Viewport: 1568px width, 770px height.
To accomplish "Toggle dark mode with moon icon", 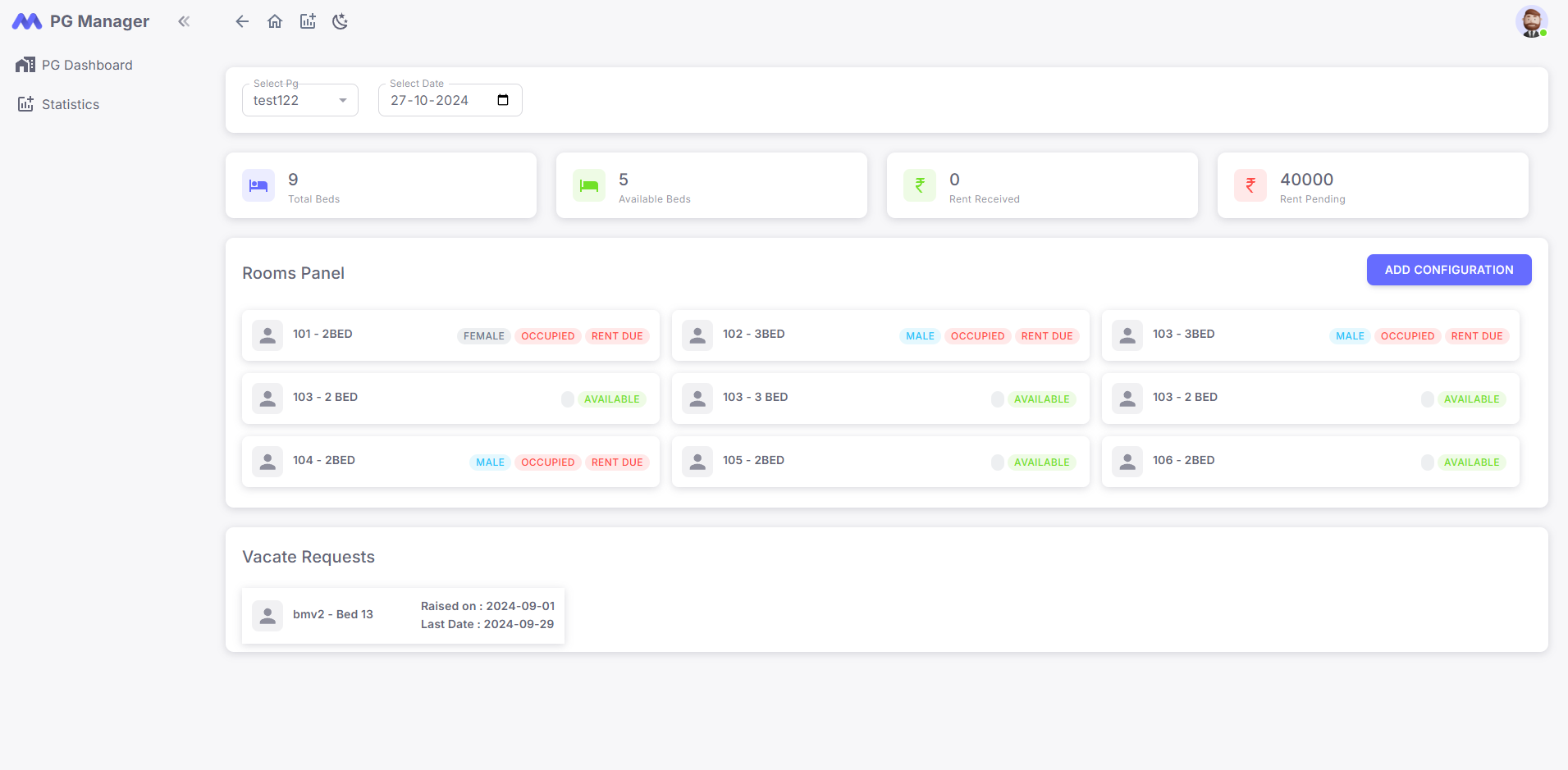I will [341, 21].
